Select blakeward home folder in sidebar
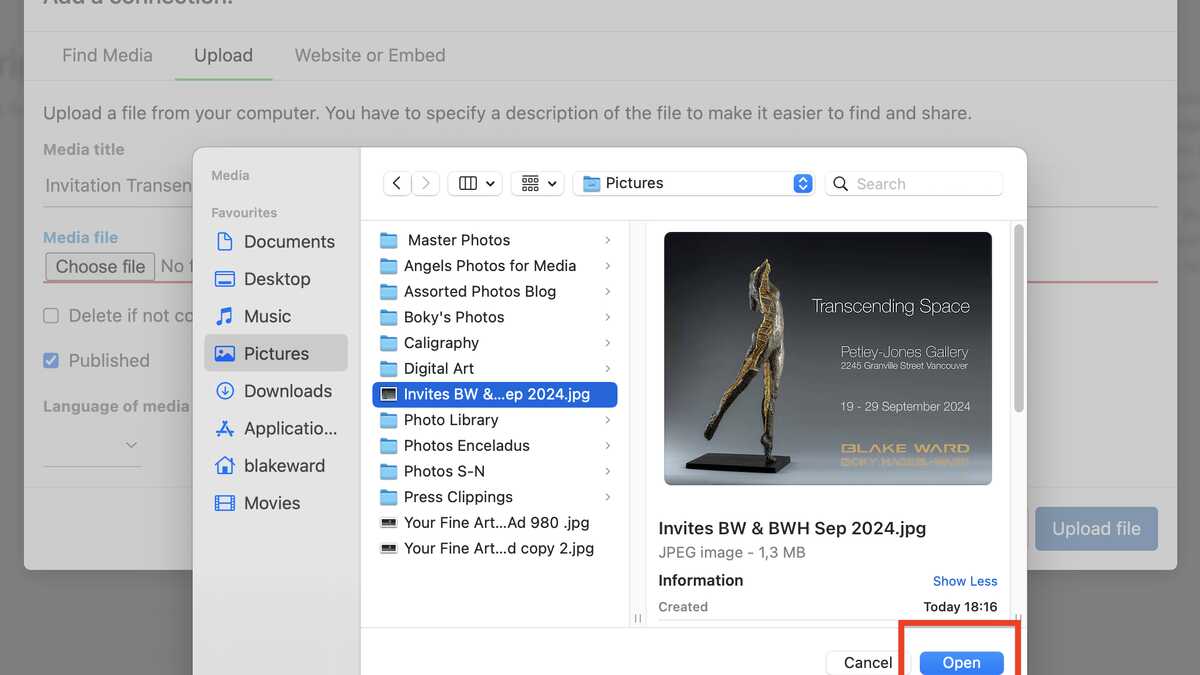This screenshot has width=1200, height=675. pos(276,466)
